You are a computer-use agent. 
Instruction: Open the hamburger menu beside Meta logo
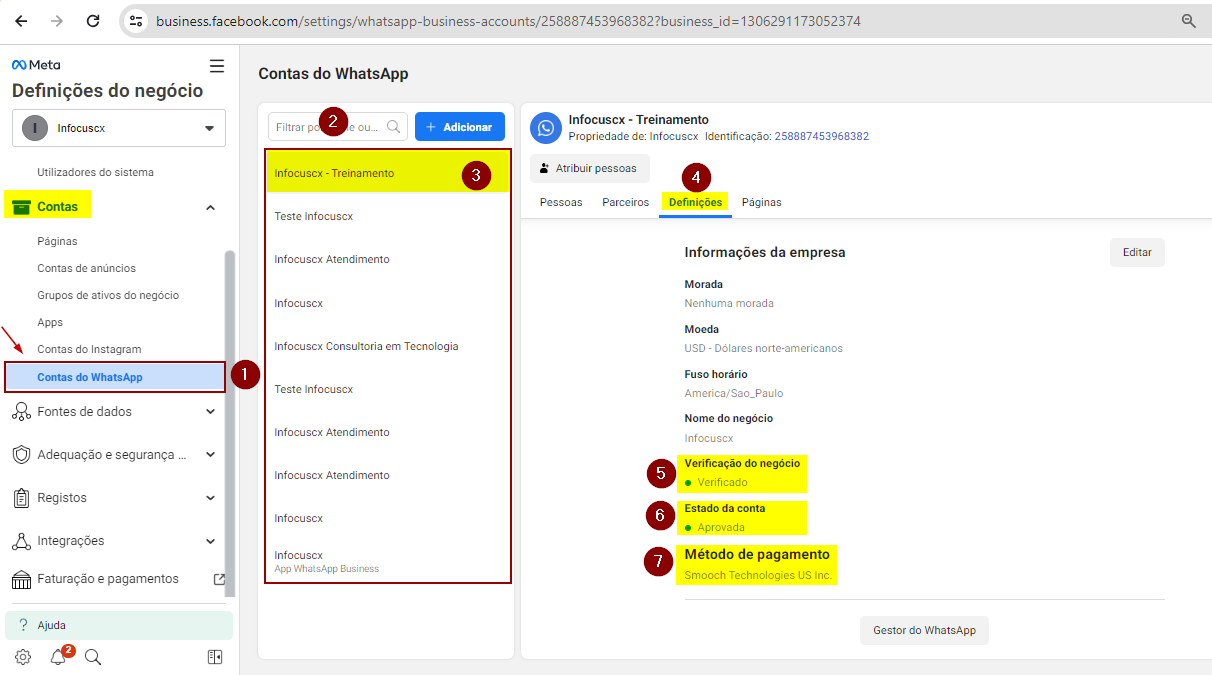click(x=217, y=66)
